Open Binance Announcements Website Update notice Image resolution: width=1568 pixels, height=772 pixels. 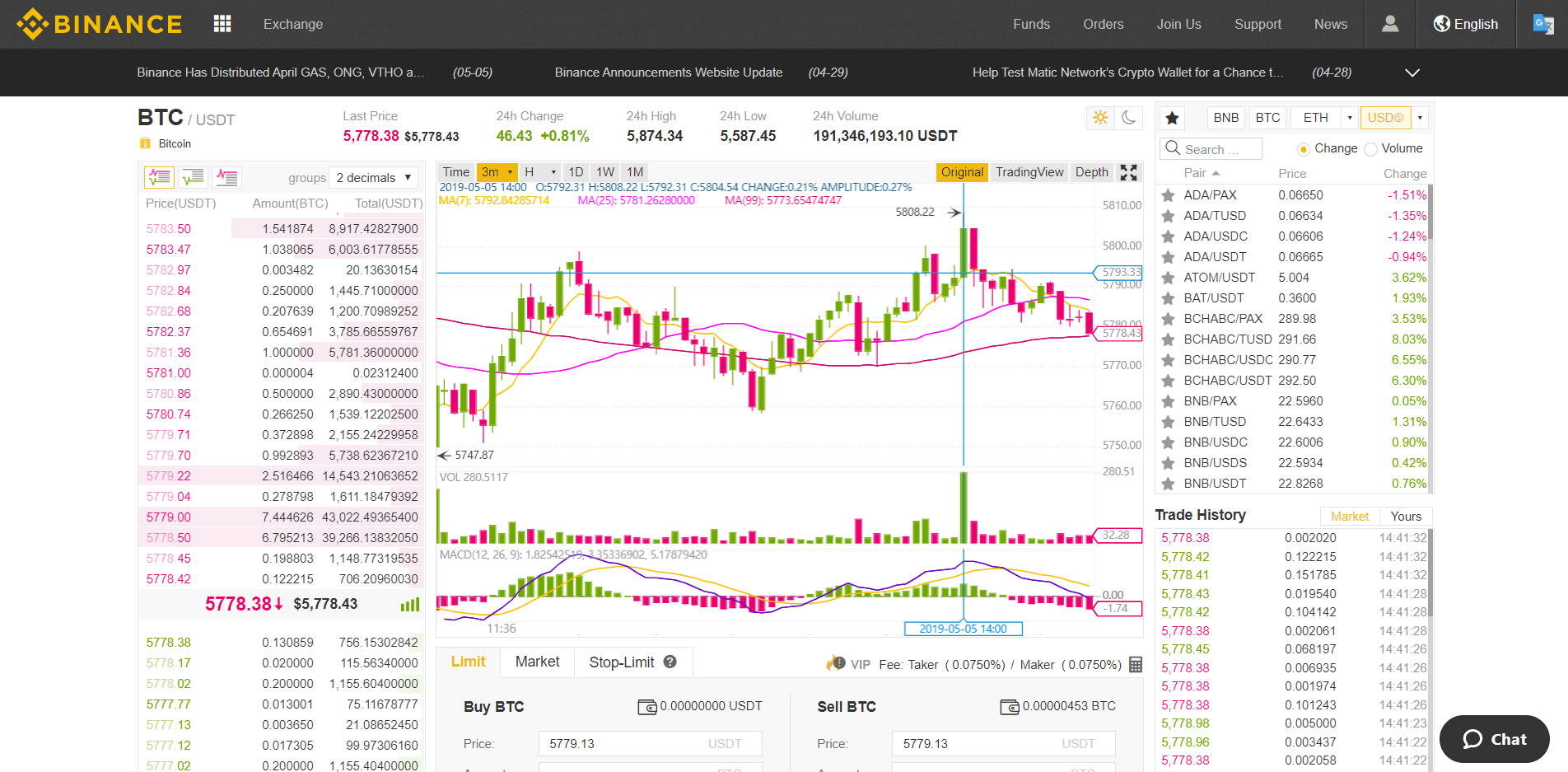(x=669, y=73)
